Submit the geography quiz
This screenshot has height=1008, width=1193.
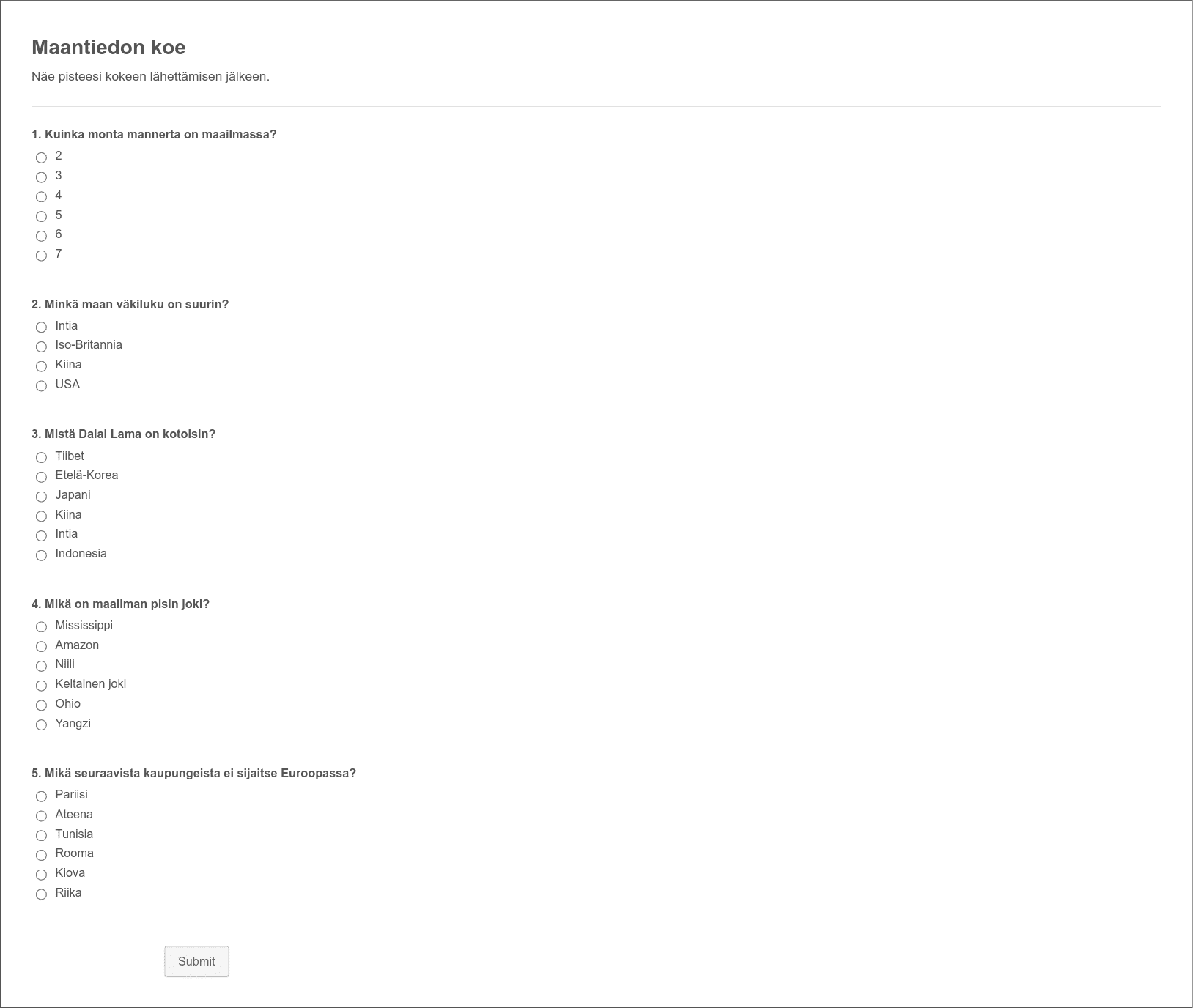[196, 961]
